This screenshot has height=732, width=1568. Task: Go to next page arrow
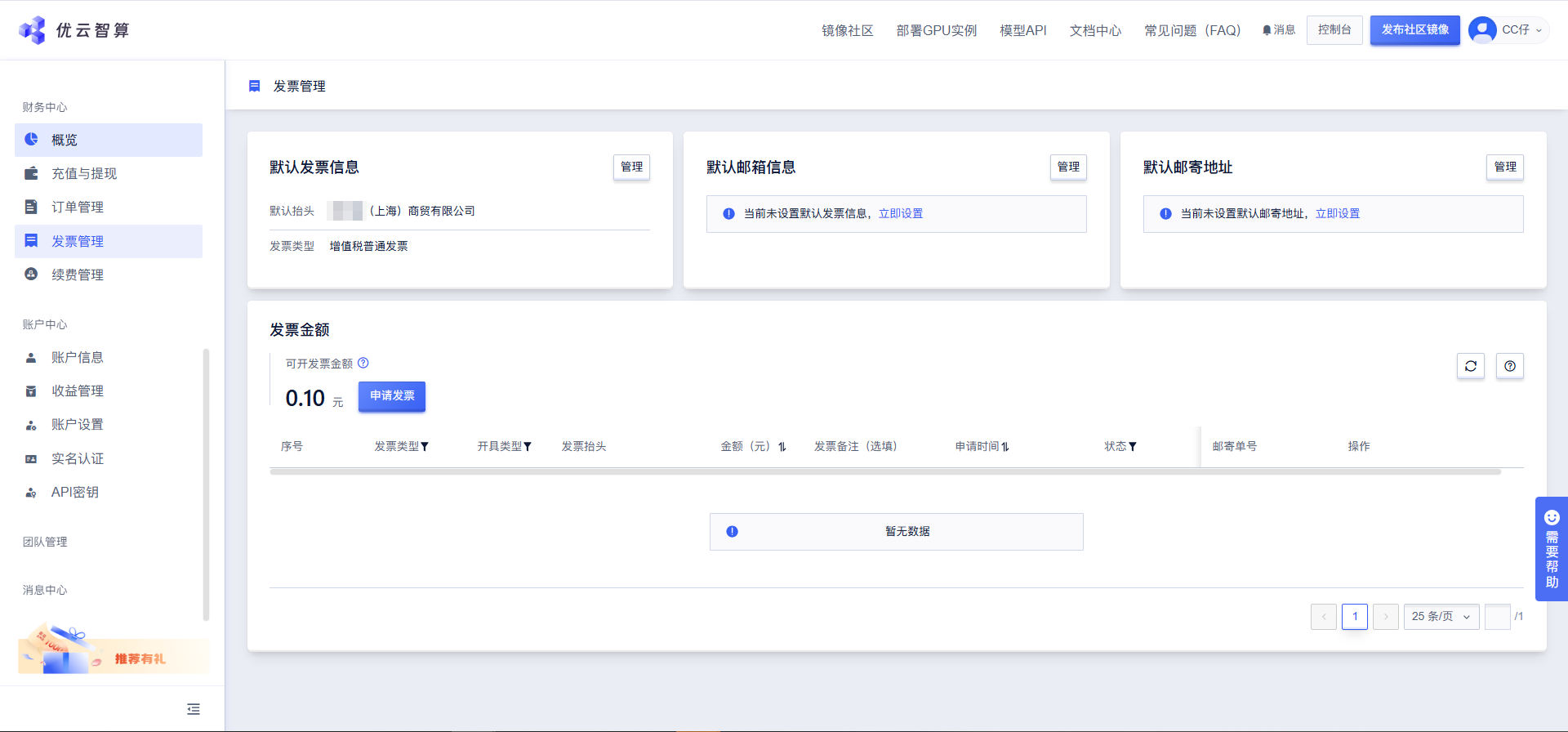(1386, 617)
